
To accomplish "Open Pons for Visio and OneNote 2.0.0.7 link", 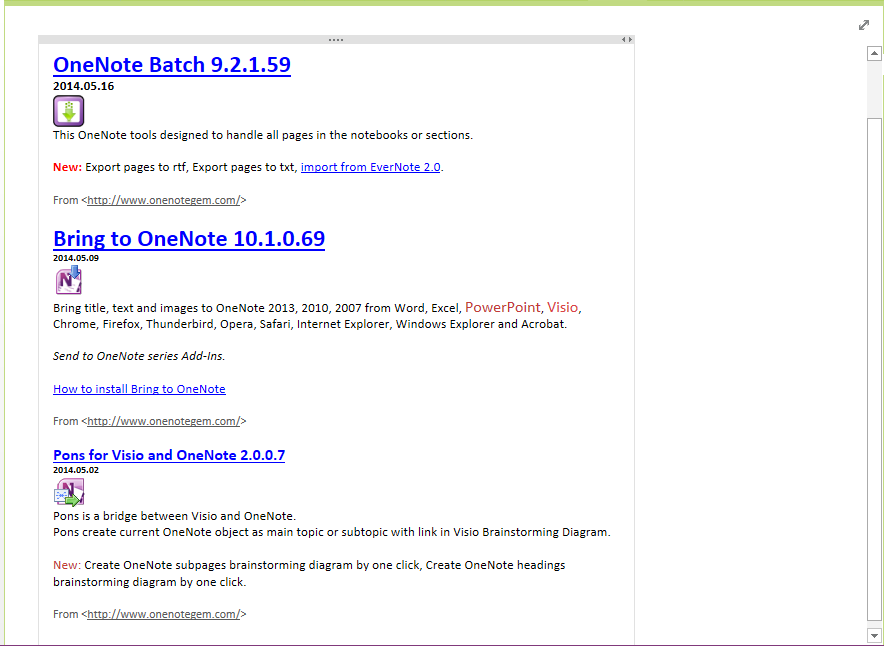I will [x=169, y=455].
